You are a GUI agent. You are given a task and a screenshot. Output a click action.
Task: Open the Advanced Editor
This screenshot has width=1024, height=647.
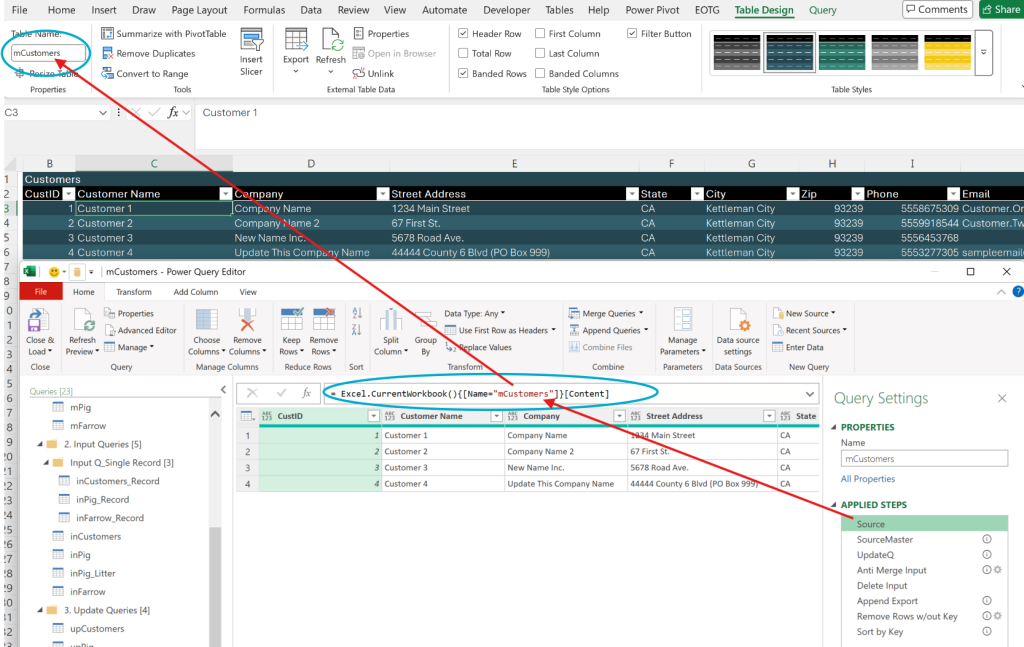click(x=140, y=330)
